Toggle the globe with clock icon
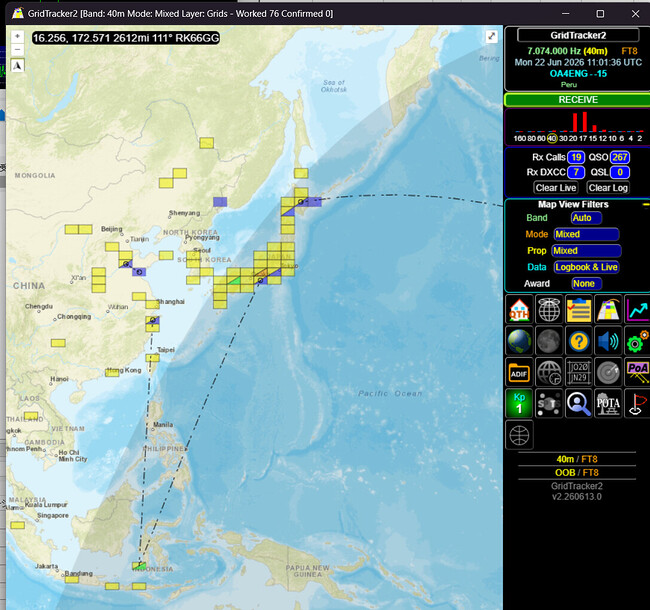This screenshot has width=650, height=610. 549,372
